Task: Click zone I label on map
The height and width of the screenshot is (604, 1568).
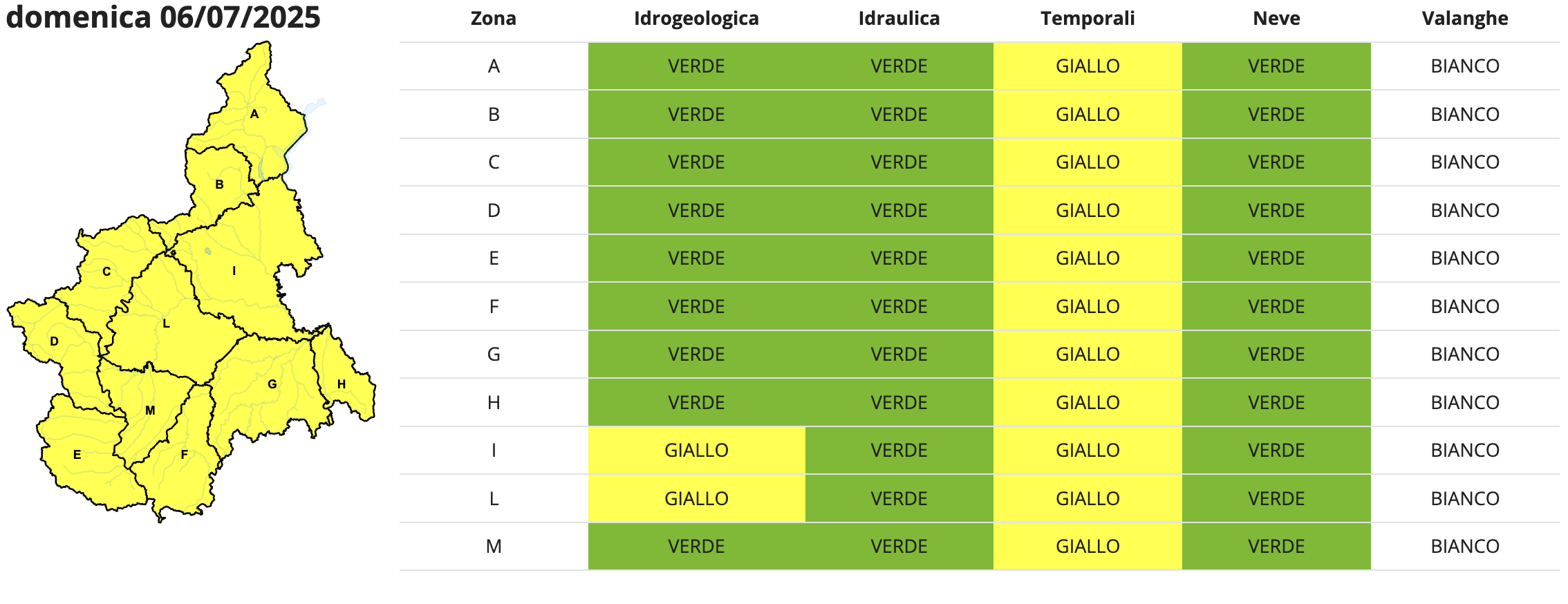Action: click(234, 271)
